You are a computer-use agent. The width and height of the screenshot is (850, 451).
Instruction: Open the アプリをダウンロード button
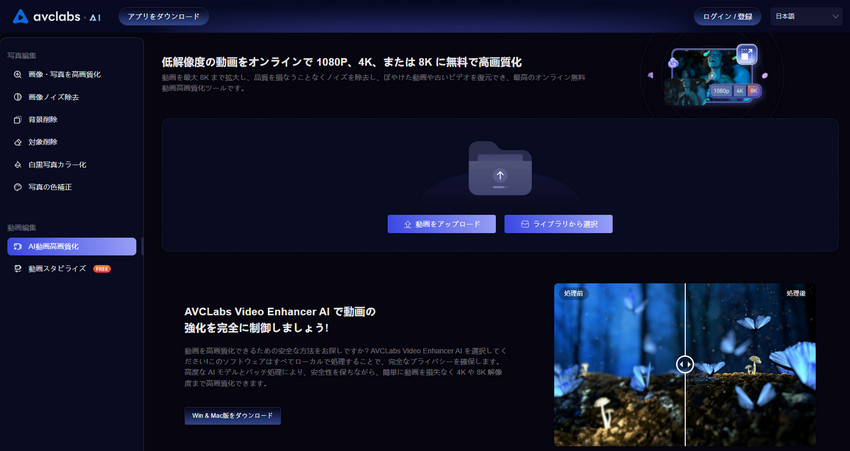[x=164, y=16]
